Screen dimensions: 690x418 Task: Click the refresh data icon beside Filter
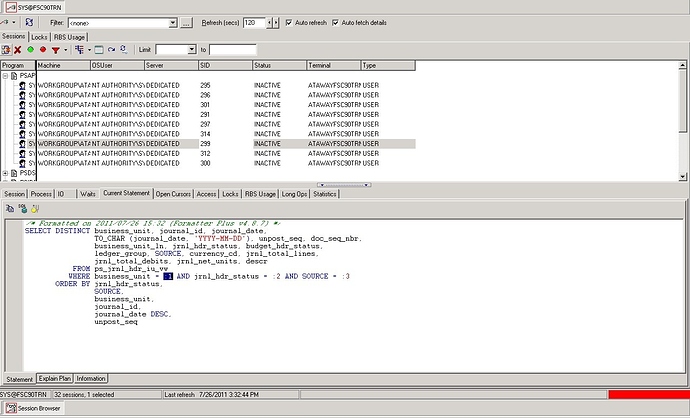[29, 22]
